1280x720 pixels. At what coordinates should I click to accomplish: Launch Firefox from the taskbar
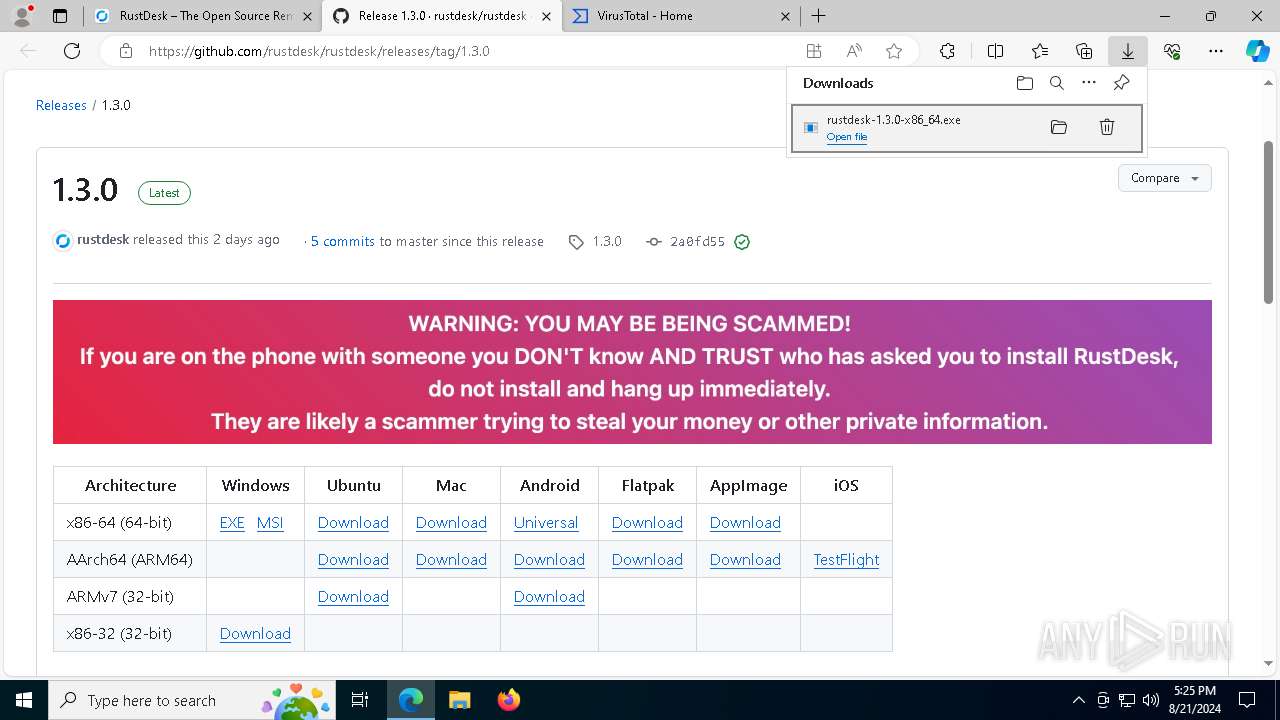[508, 700]
